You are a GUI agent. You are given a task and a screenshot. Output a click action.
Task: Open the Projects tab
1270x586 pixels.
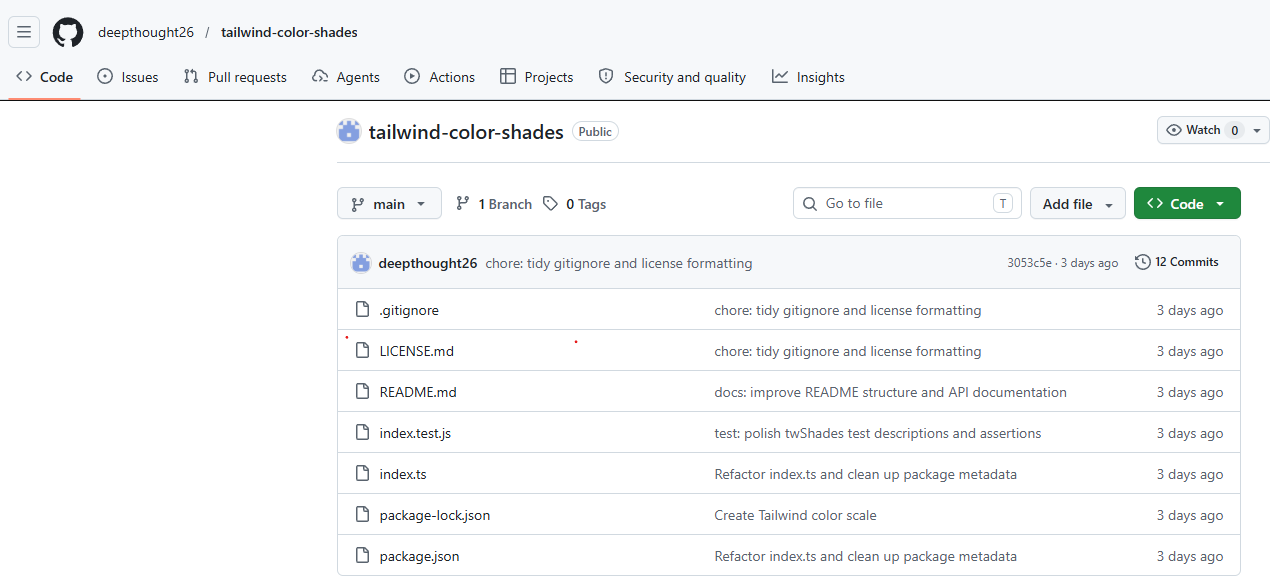[x=537, y=77]
